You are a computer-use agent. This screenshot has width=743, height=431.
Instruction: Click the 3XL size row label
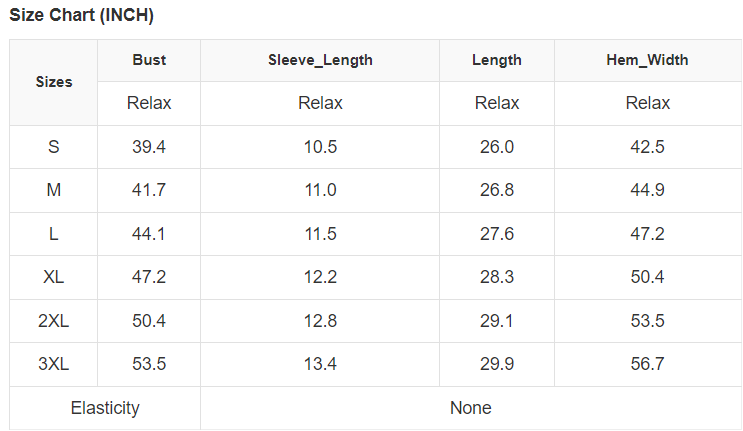54,364
